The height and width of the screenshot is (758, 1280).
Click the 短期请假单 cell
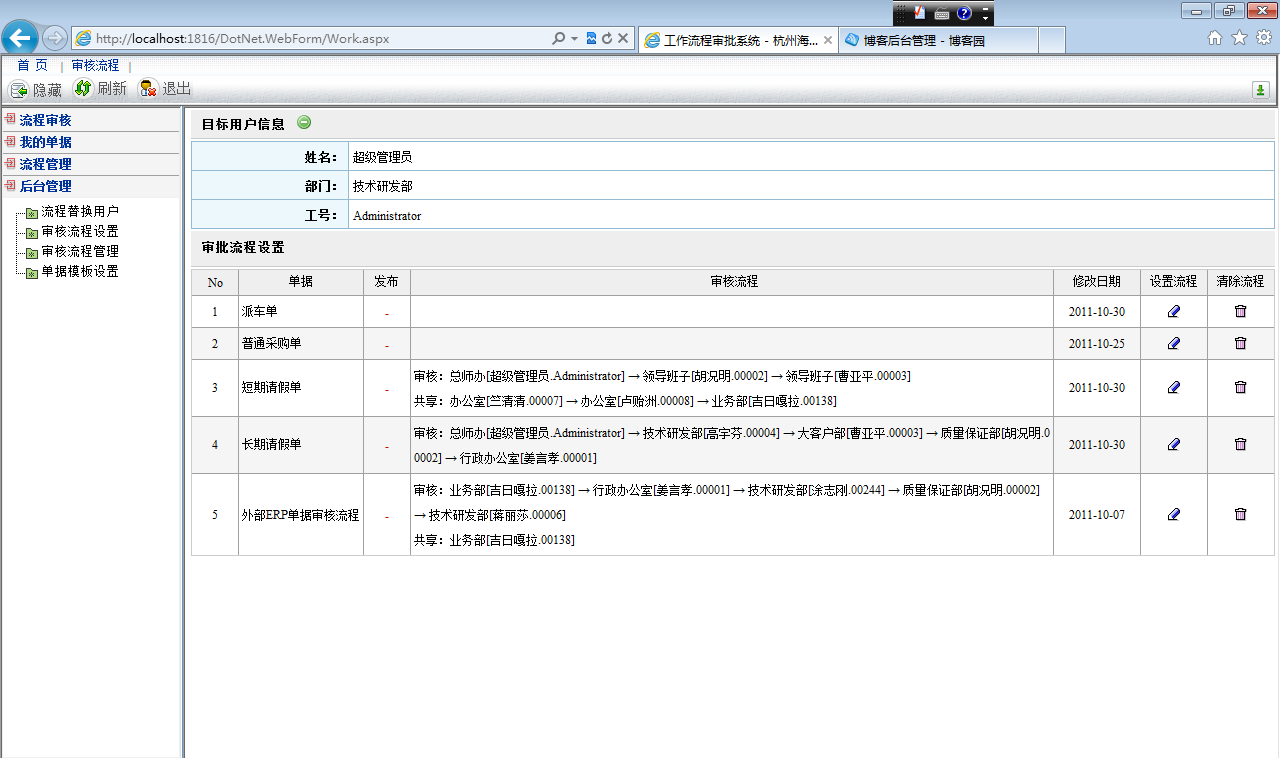pos(301,387)
